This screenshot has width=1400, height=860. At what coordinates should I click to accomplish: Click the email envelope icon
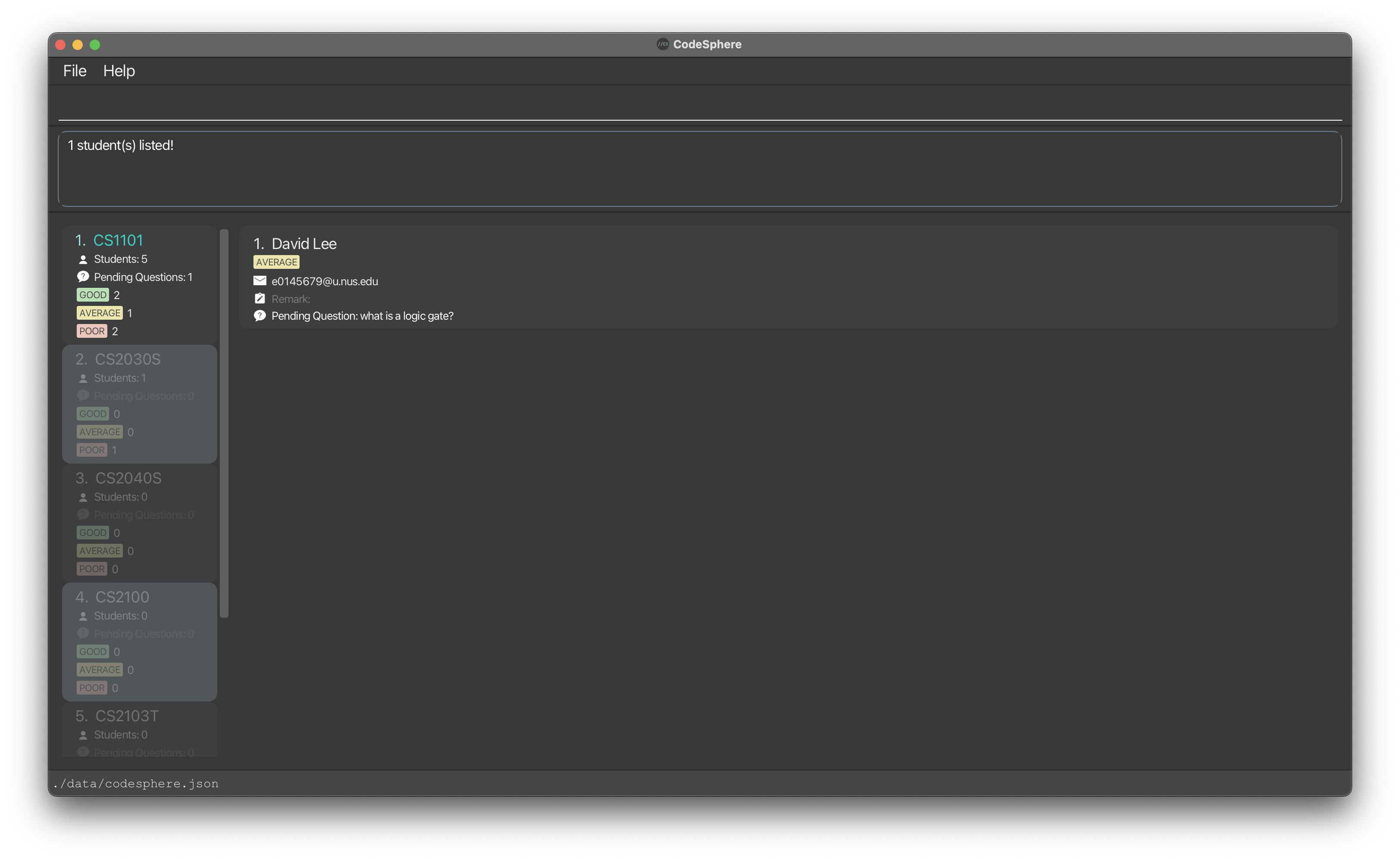(260, 280)
